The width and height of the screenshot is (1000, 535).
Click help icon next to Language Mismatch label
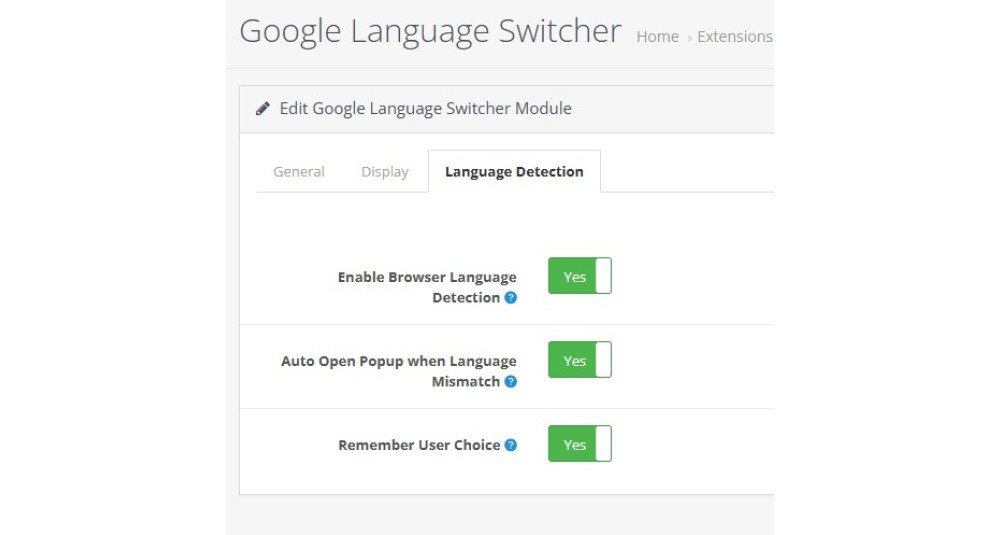pos(511,382)
